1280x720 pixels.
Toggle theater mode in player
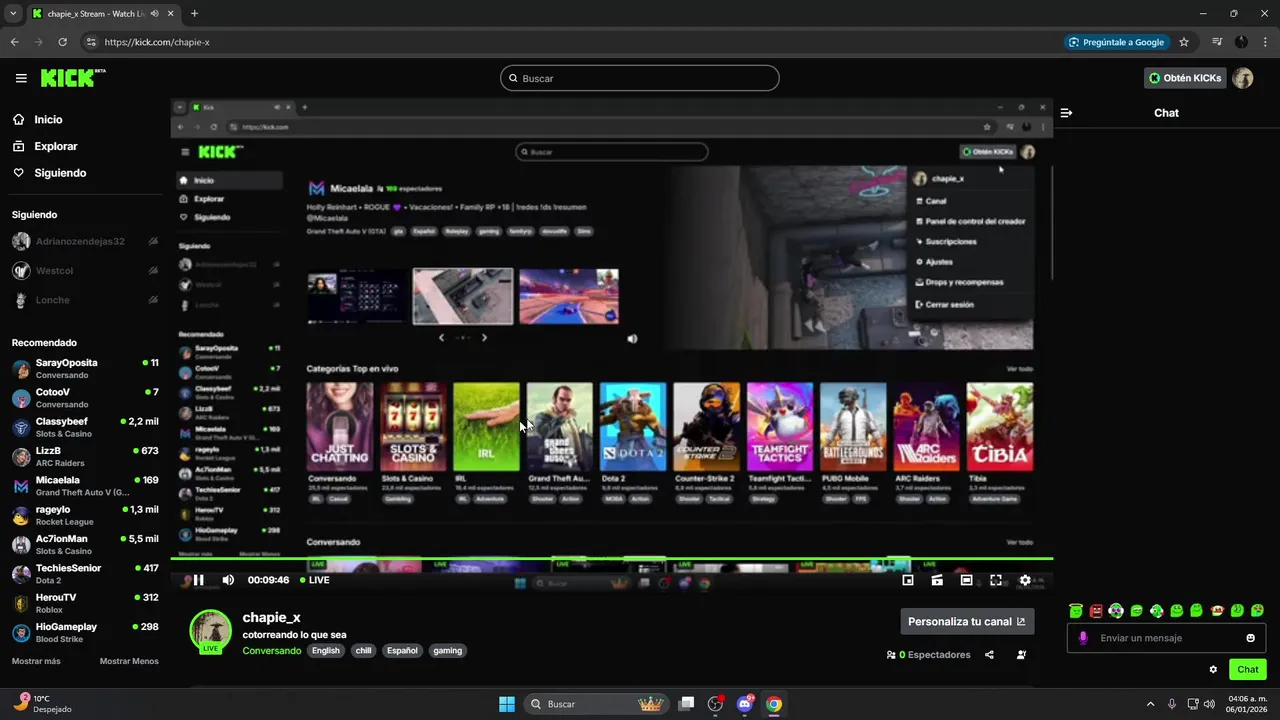pos(966,580)
